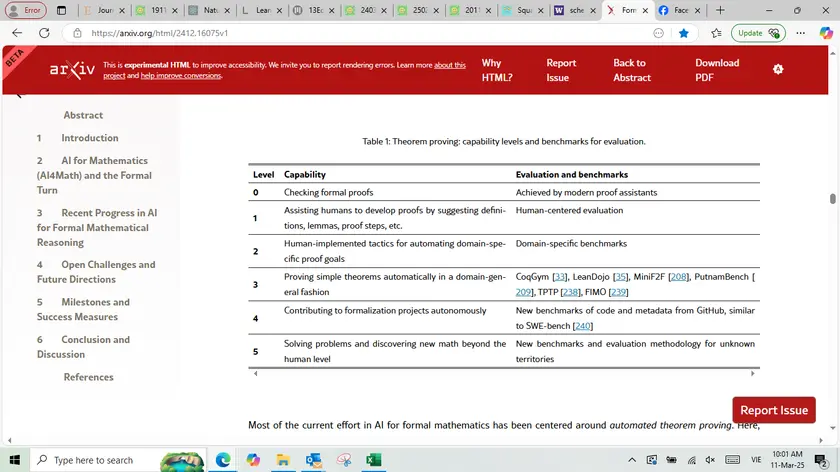Open File Explorer from taskbar

pyautogui.click(x=283, y=460)
